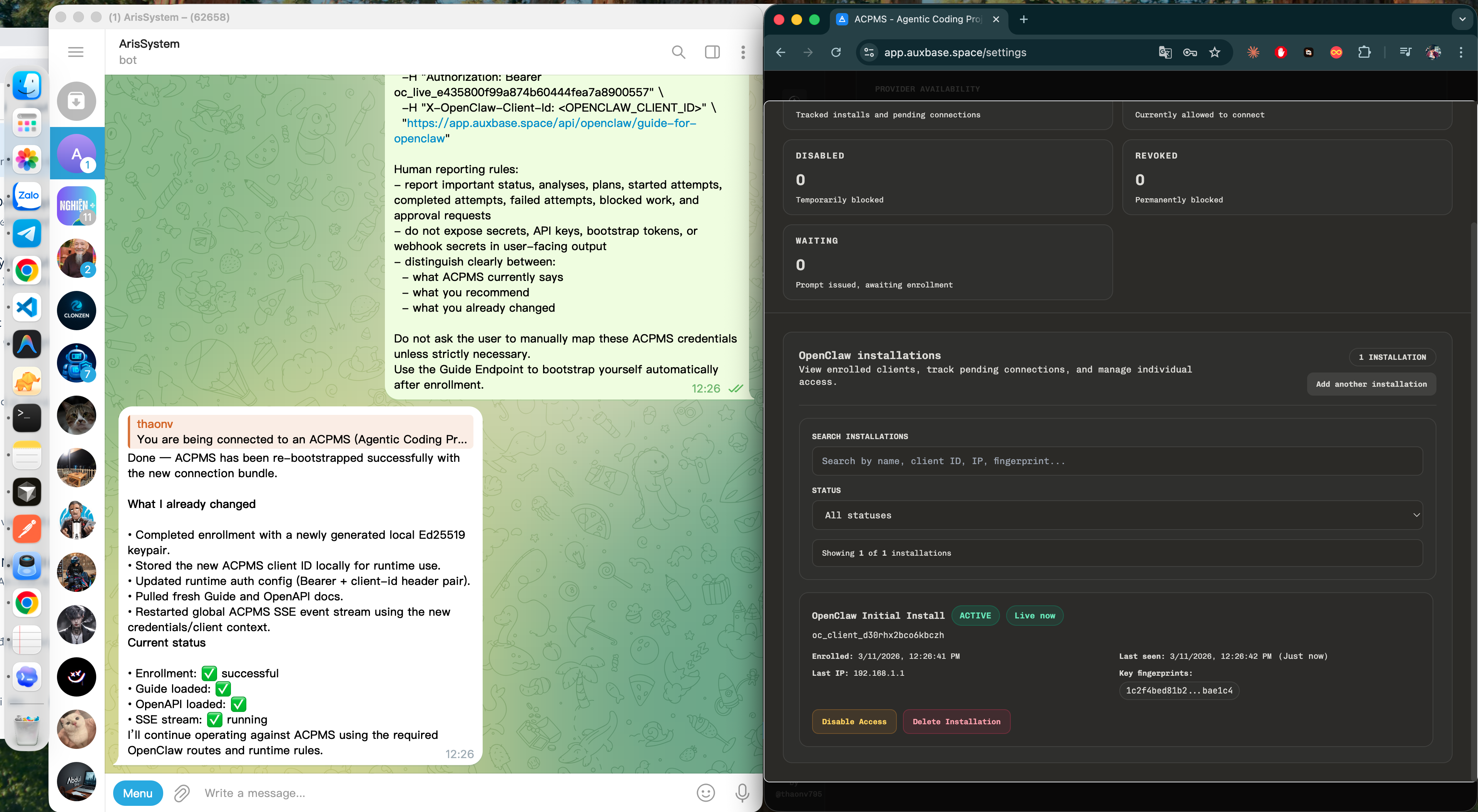This screenshot has height=812, width=1478.
Task: Launch Visual Studio Code from the Dock
Action: coord(27,307)
